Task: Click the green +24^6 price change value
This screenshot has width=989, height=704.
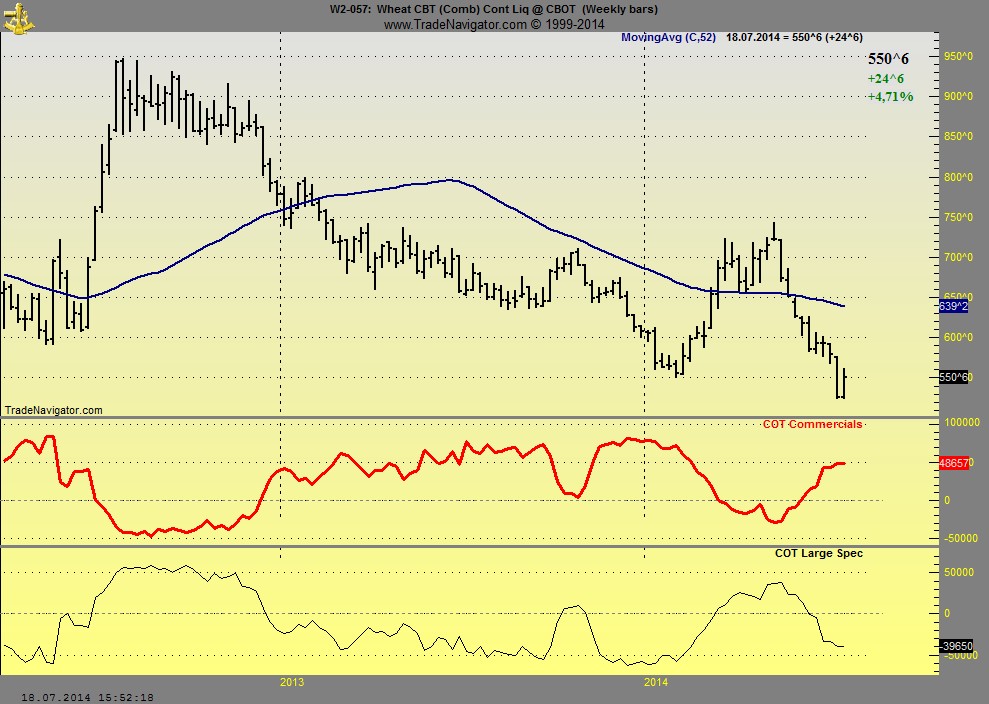Action: pyautogui.click(x=886, y=79)
